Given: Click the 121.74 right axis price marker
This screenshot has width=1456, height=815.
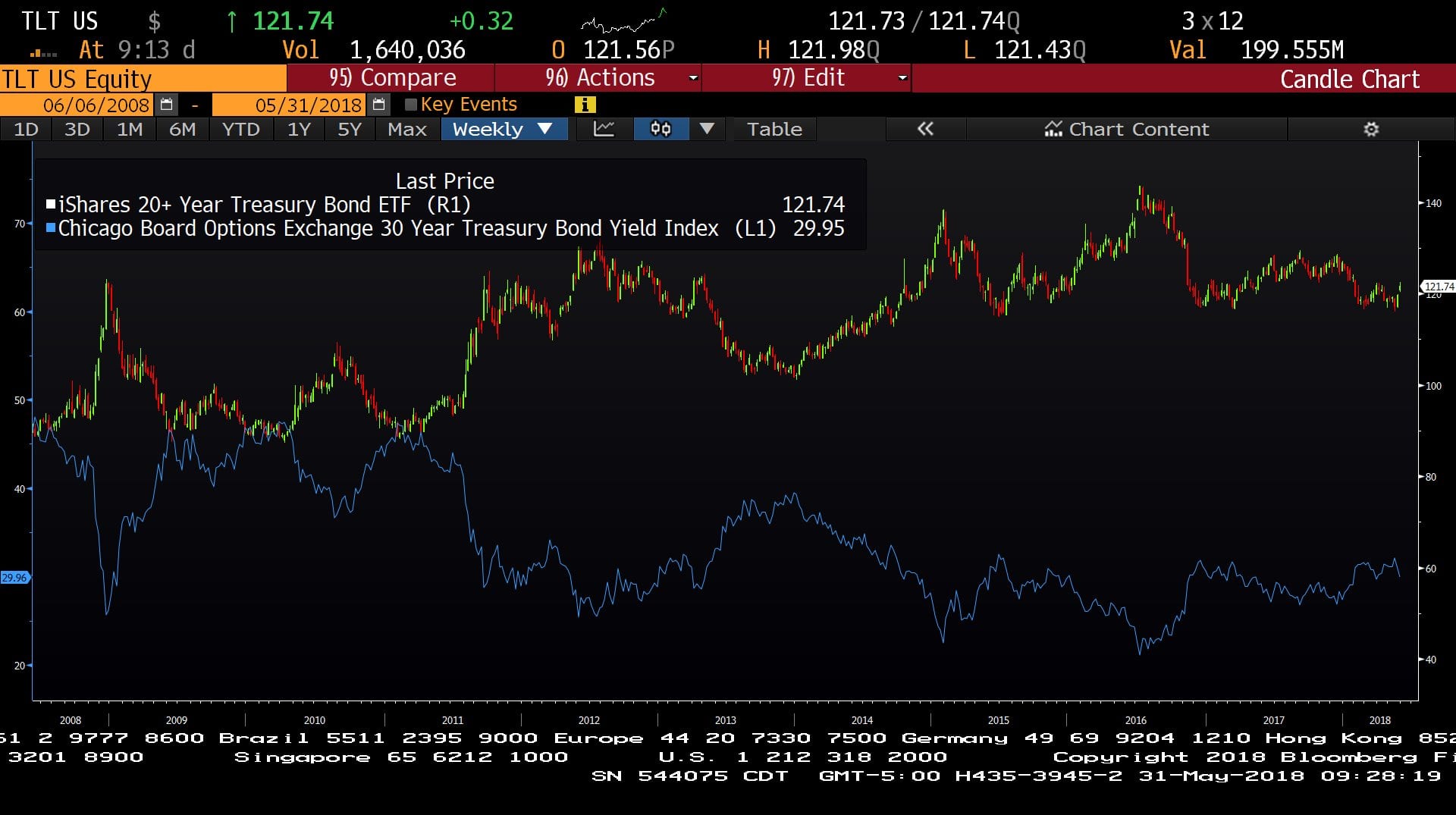Looking at the screenshot, I should (1439, 287).
